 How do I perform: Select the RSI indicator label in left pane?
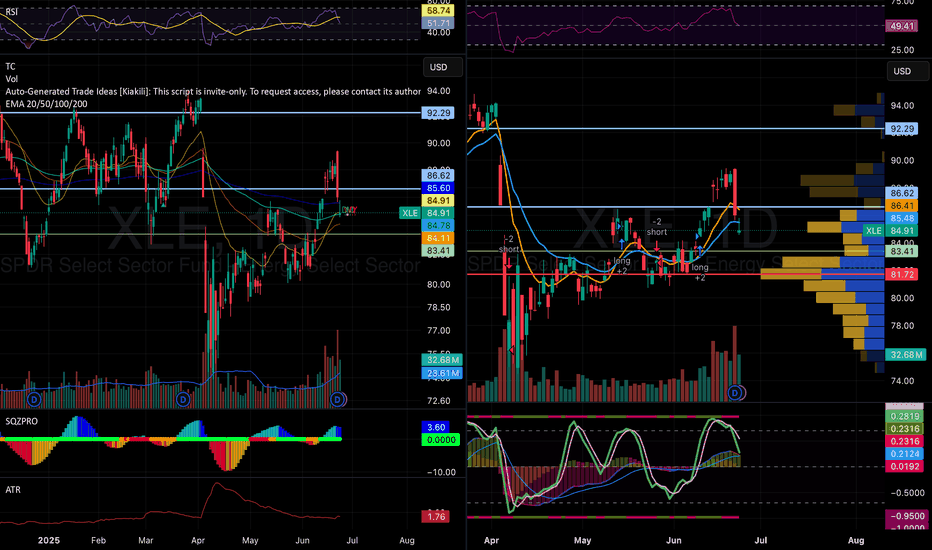coord(11,11)
